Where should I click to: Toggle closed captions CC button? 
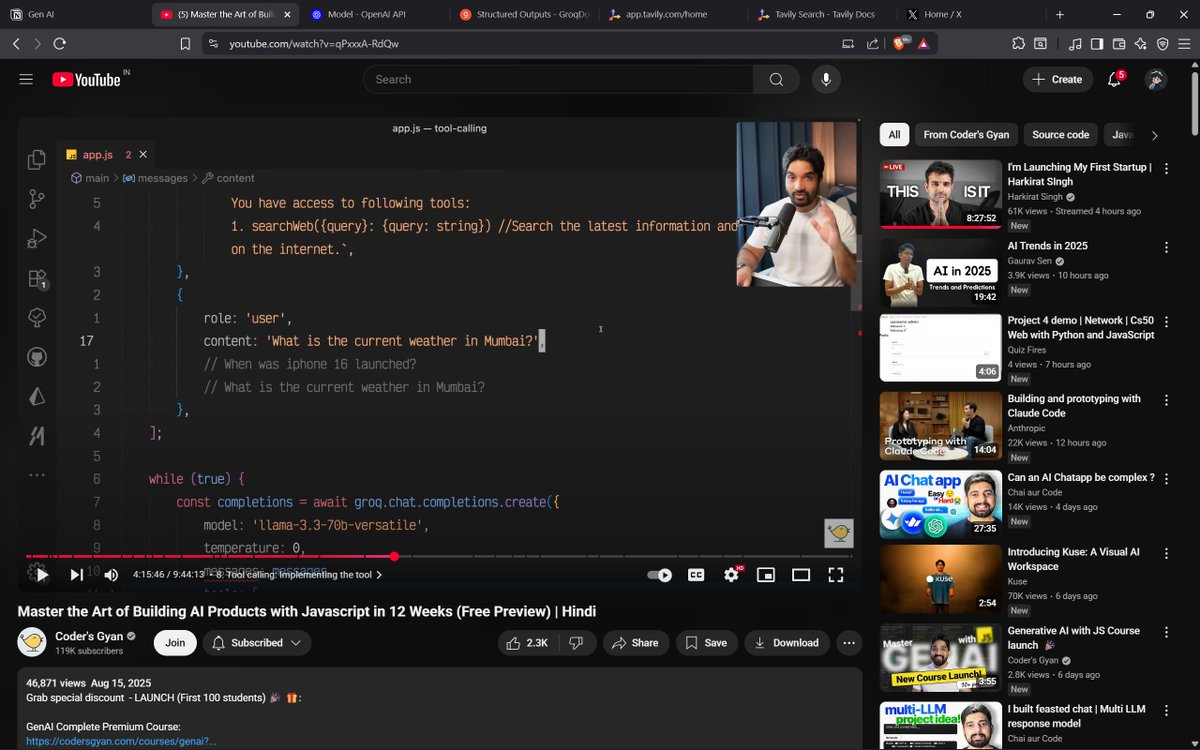pyautogui.click(x=696, y=575)
